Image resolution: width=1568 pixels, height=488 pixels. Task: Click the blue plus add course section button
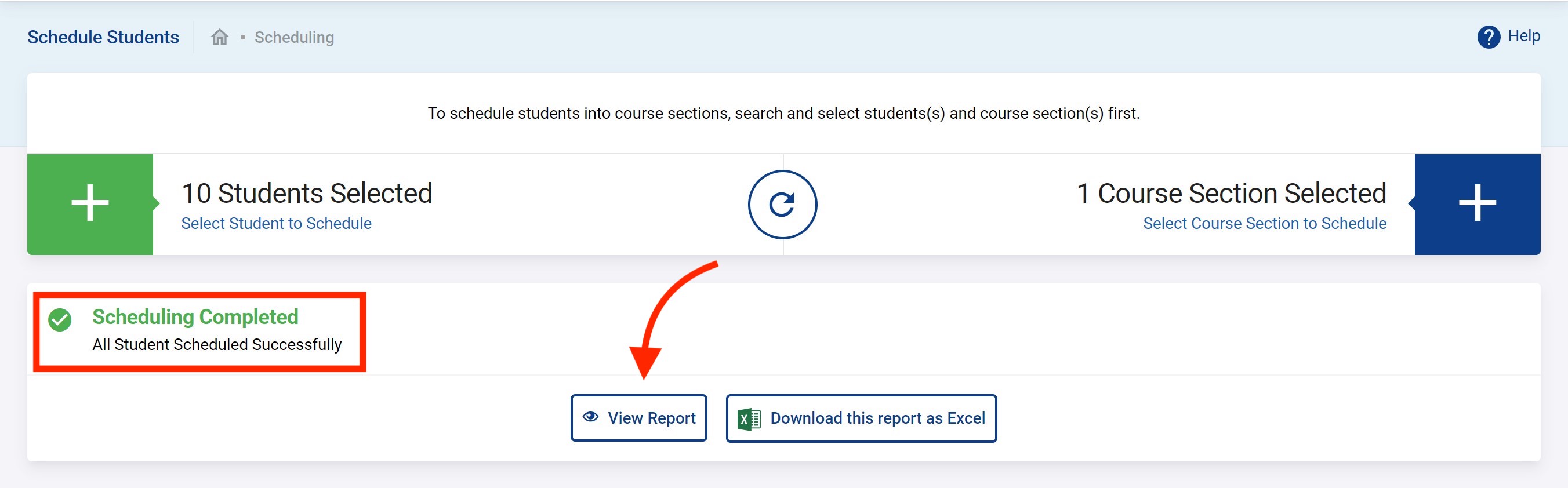[x=1477, y=203]
